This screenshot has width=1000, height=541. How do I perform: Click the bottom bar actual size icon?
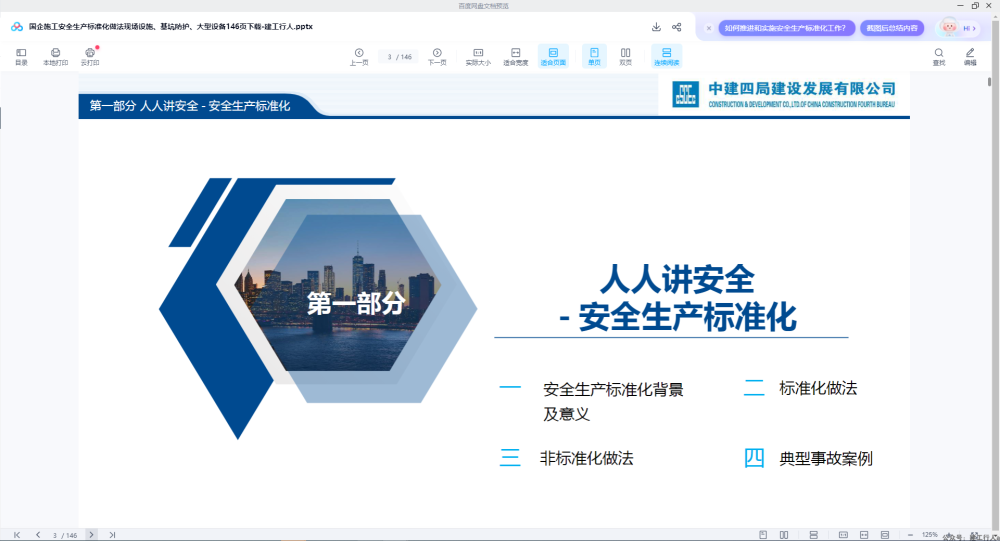tap(843, 535)
